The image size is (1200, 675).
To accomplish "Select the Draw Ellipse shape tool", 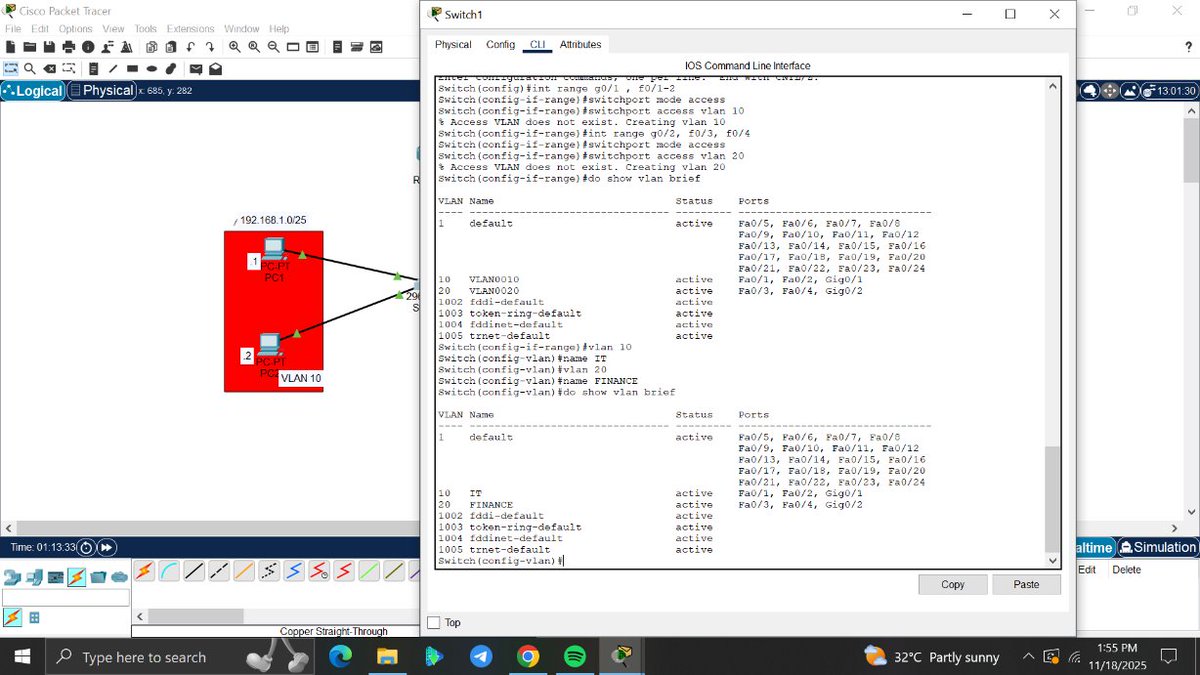I will click(151, 68).
